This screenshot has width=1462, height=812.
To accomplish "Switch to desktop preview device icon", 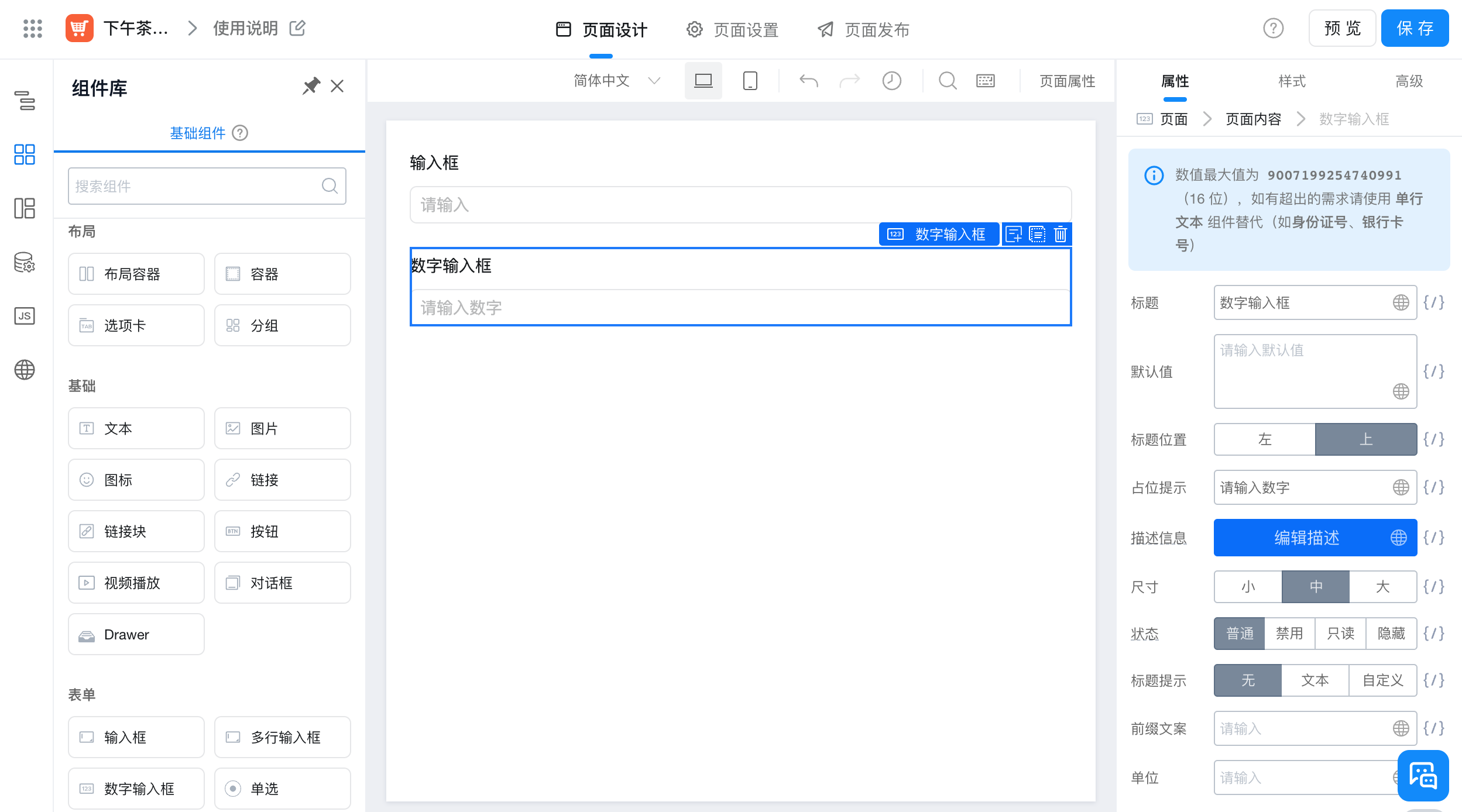I will 703,81.
